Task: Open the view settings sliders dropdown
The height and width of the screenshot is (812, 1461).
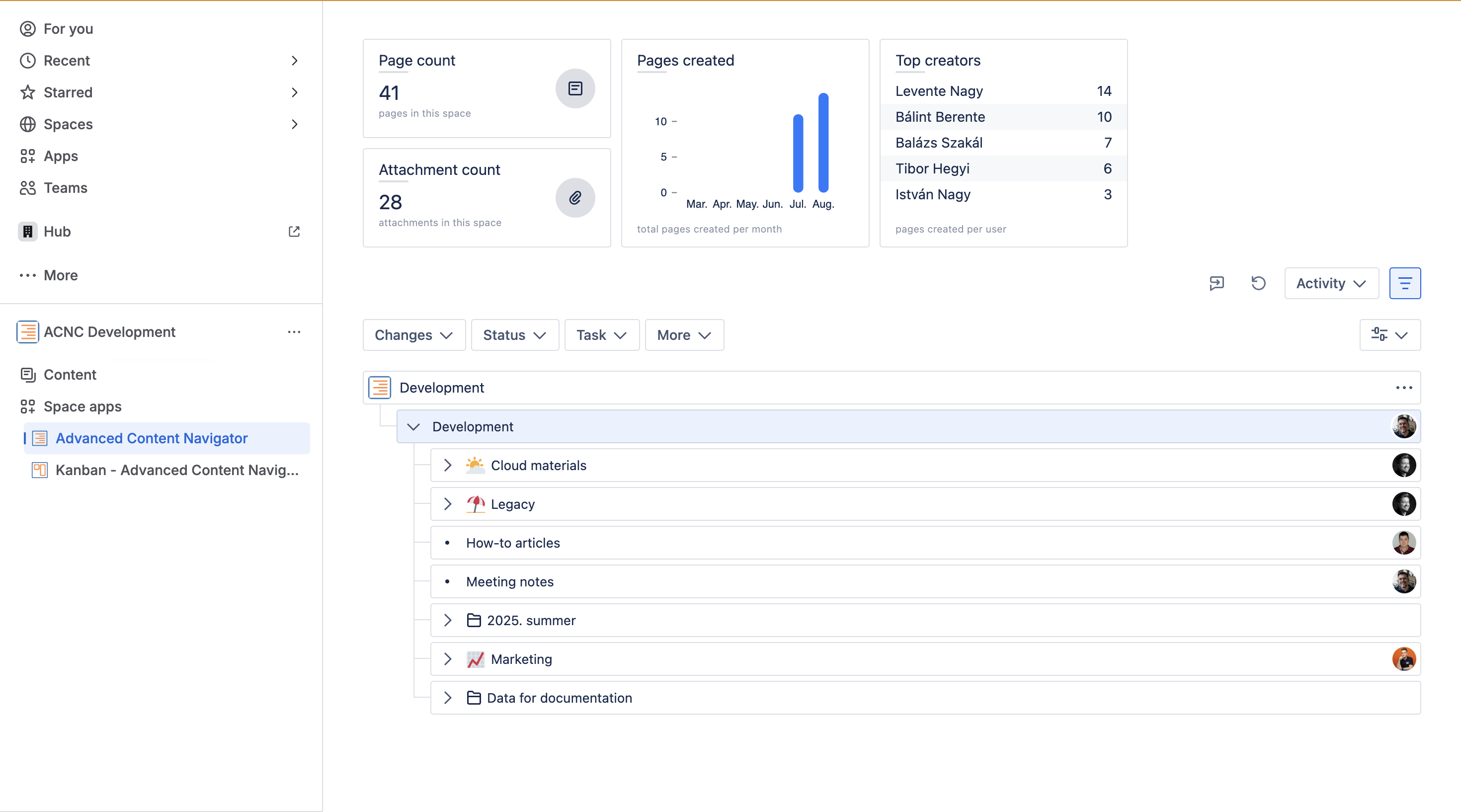Action: [1389, 335]
